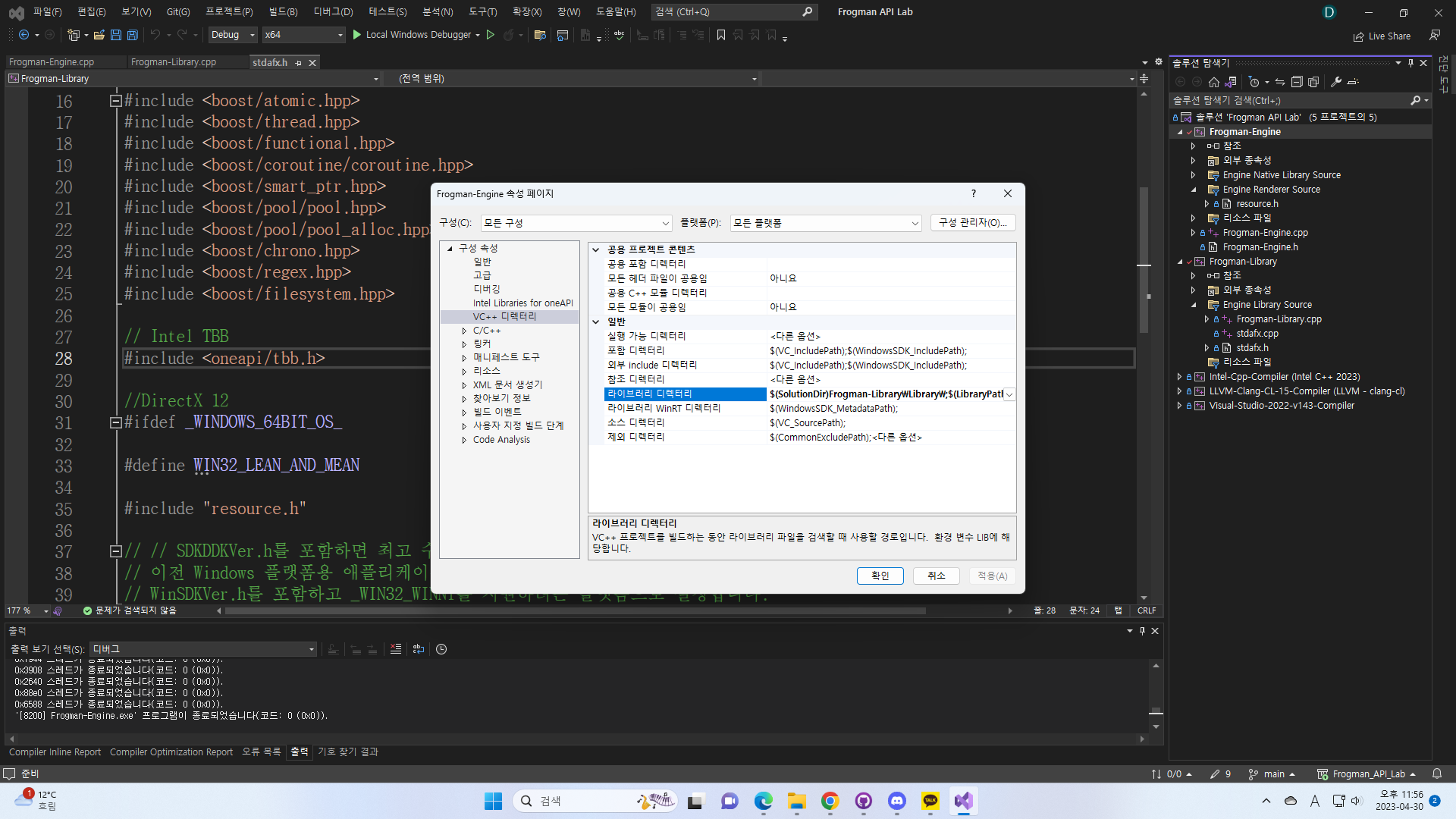Screen dimensions: 1456x819
Task: Pin the stdafx.h tab with pin toggle
Action: (298, 62)
